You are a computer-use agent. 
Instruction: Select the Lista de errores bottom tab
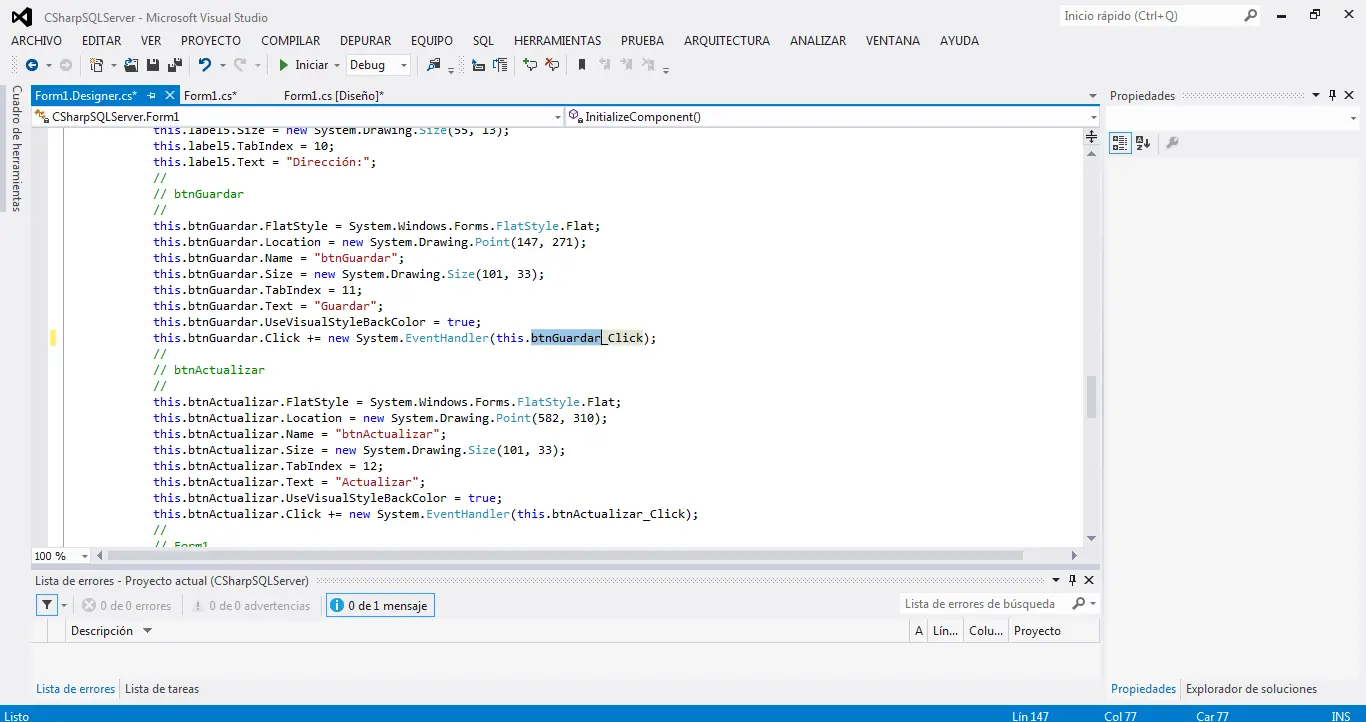[76, 689]
